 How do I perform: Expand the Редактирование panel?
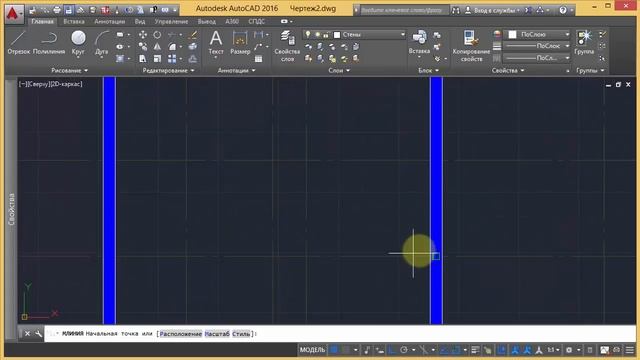[168, 71]
